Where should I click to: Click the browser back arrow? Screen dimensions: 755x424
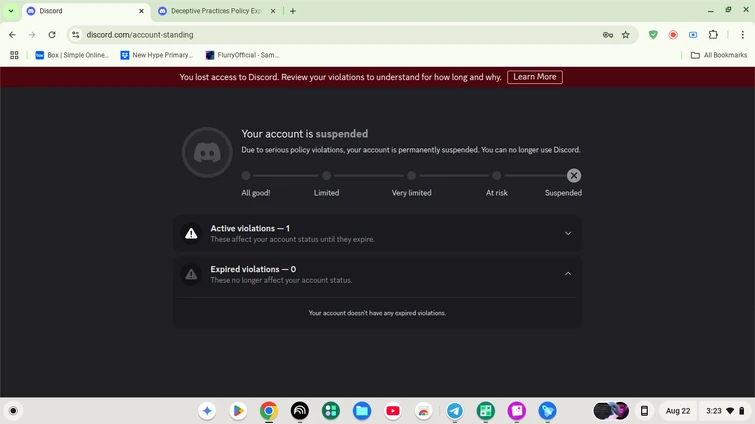pyautogui.click(x=12, y=35)
